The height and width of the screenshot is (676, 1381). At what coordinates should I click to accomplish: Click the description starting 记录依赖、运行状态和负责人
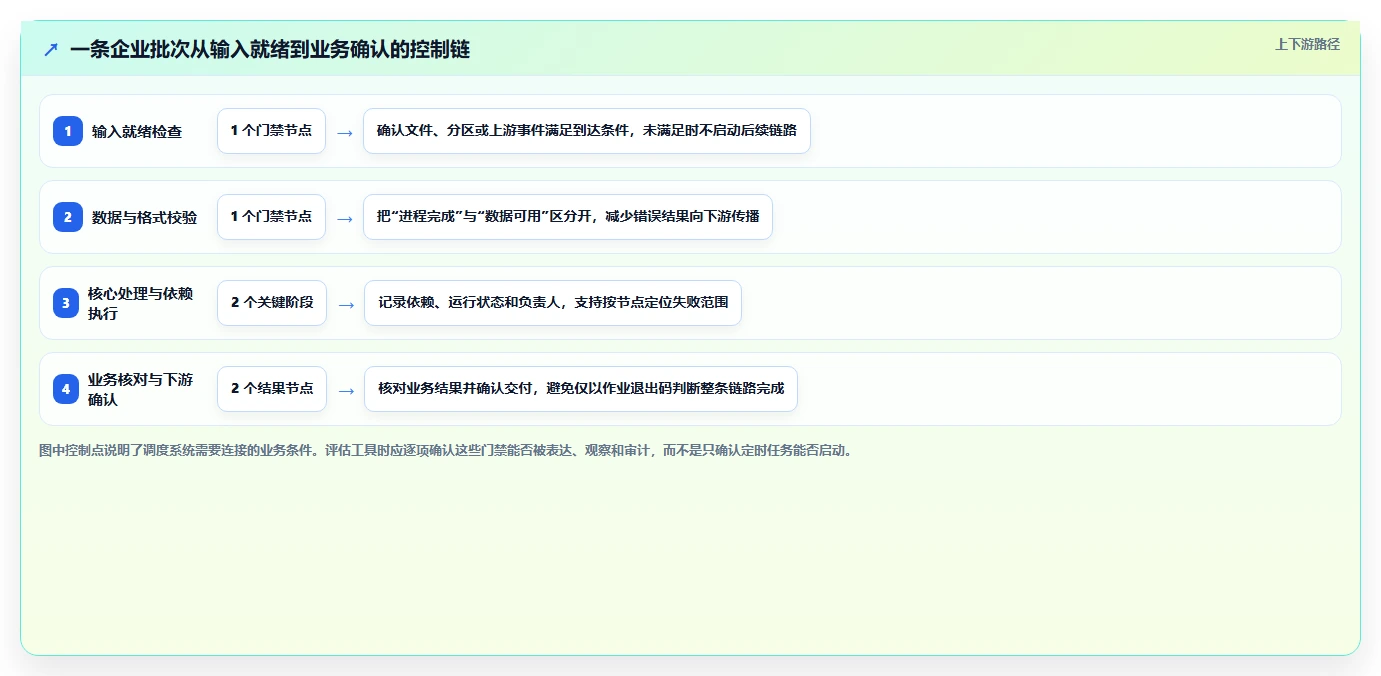point(553,303)
